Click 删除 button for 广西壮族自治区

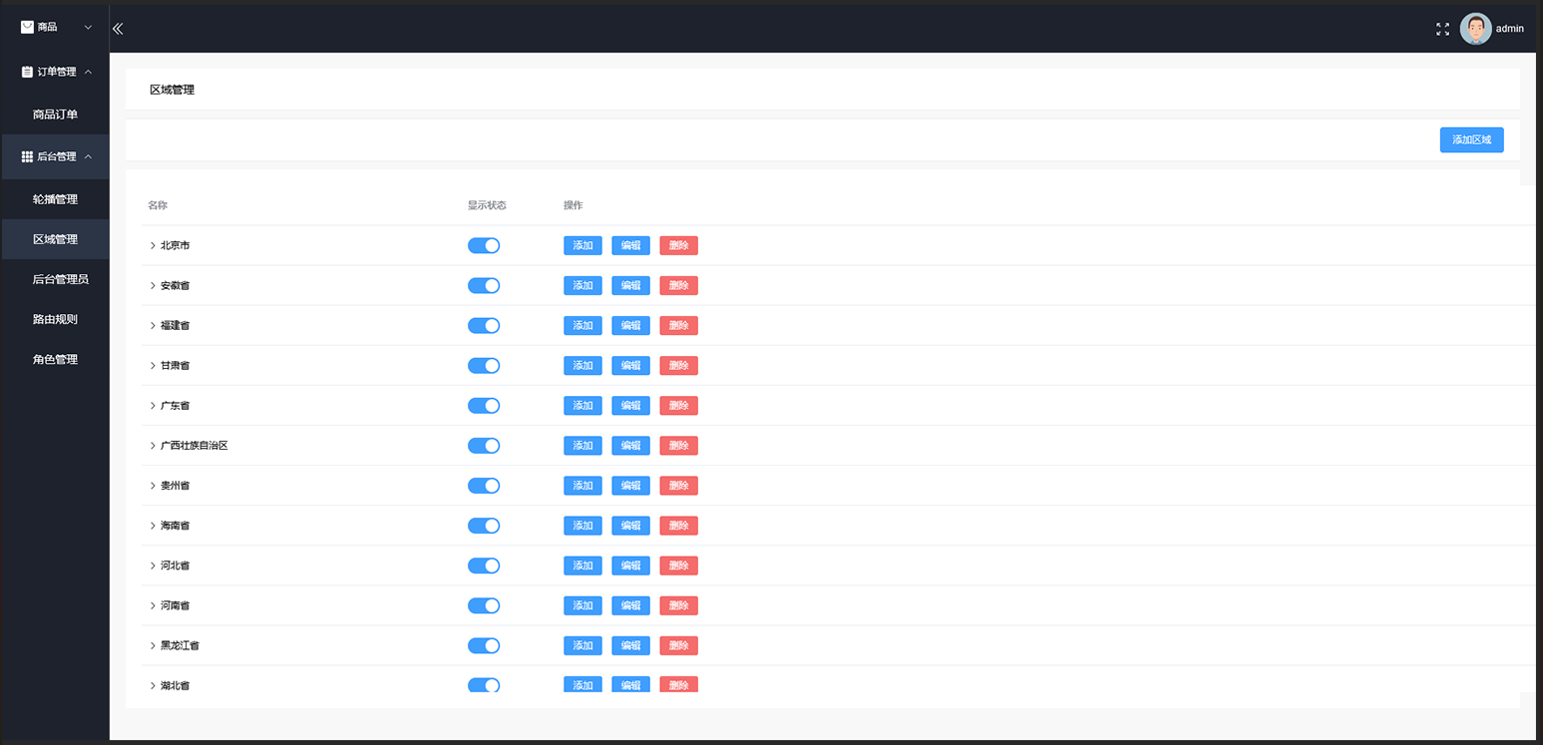tap(679, 445)
